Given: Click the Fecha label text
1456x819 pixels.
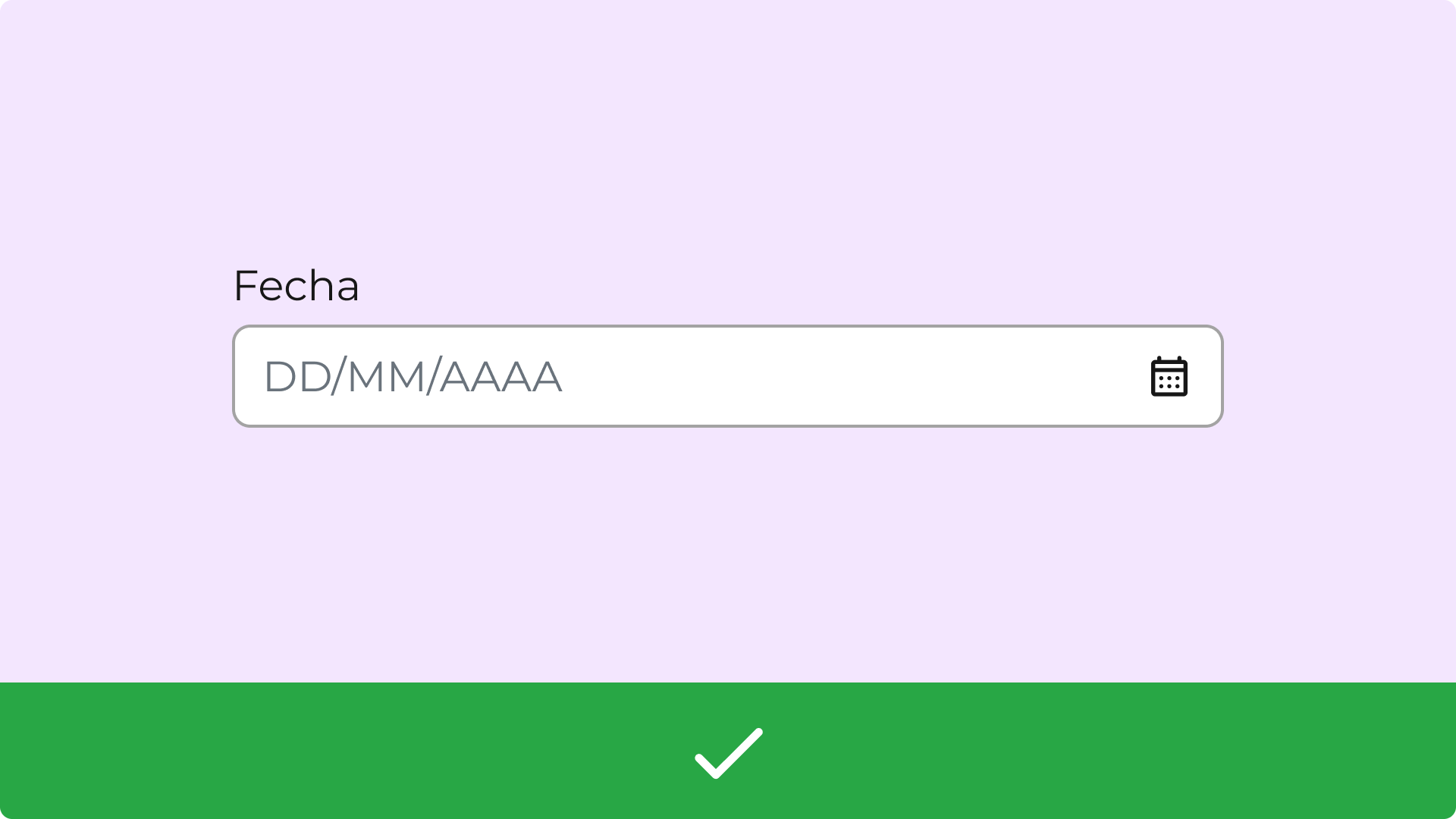Looking at the screenshot, I should pos(296,286).
